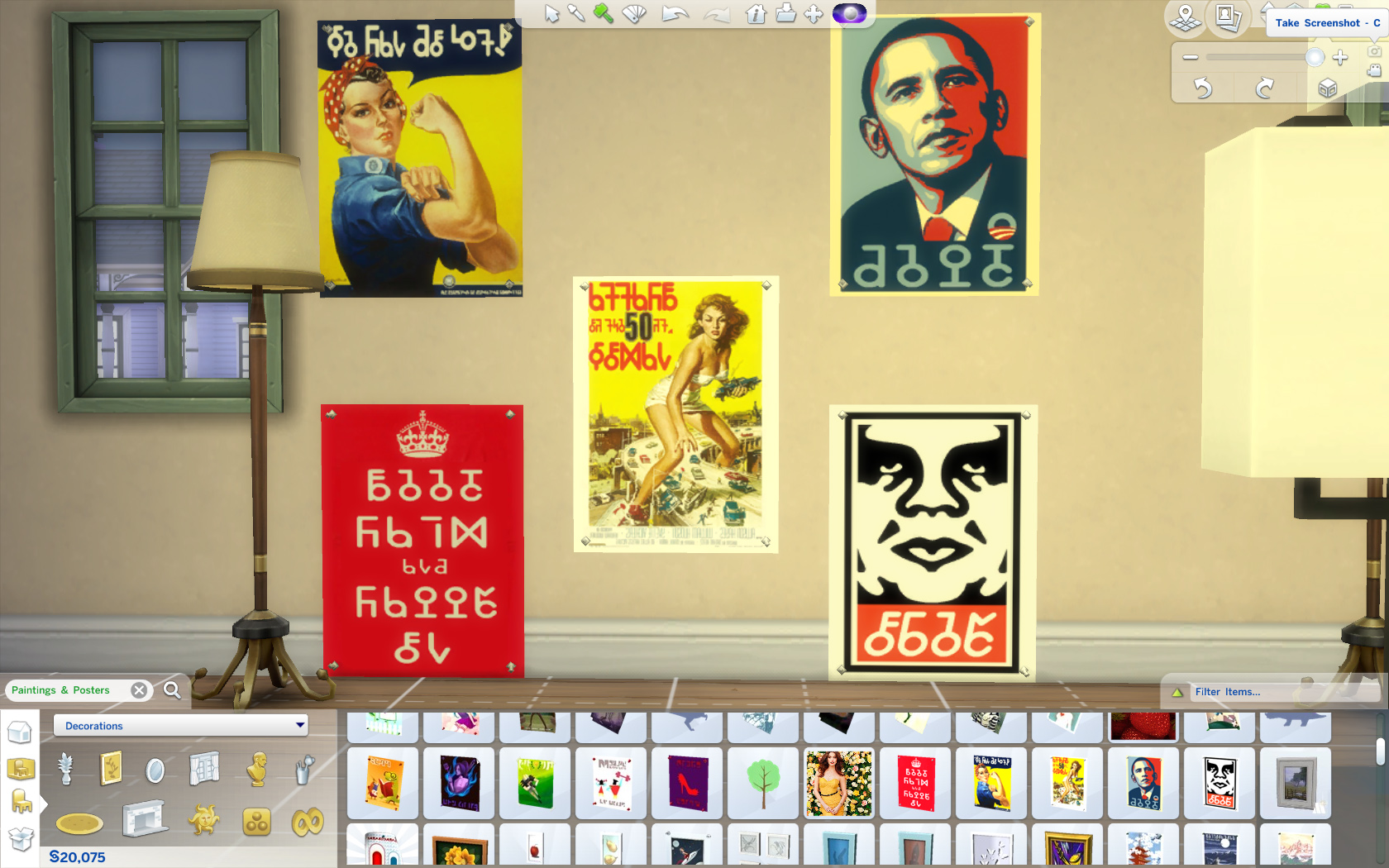Screen dimensions: 1389x868
Task: Pick the red Keep Calm poster thumbnail
Action: point(915,782)
